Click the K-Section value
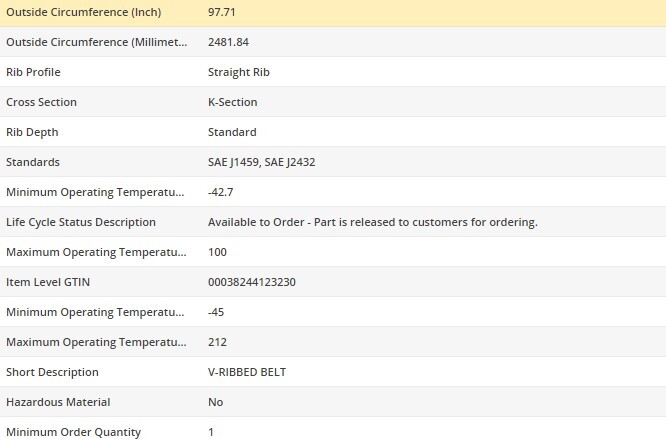Viewport: 666px width, 441px height. click(x=232, y=102)
